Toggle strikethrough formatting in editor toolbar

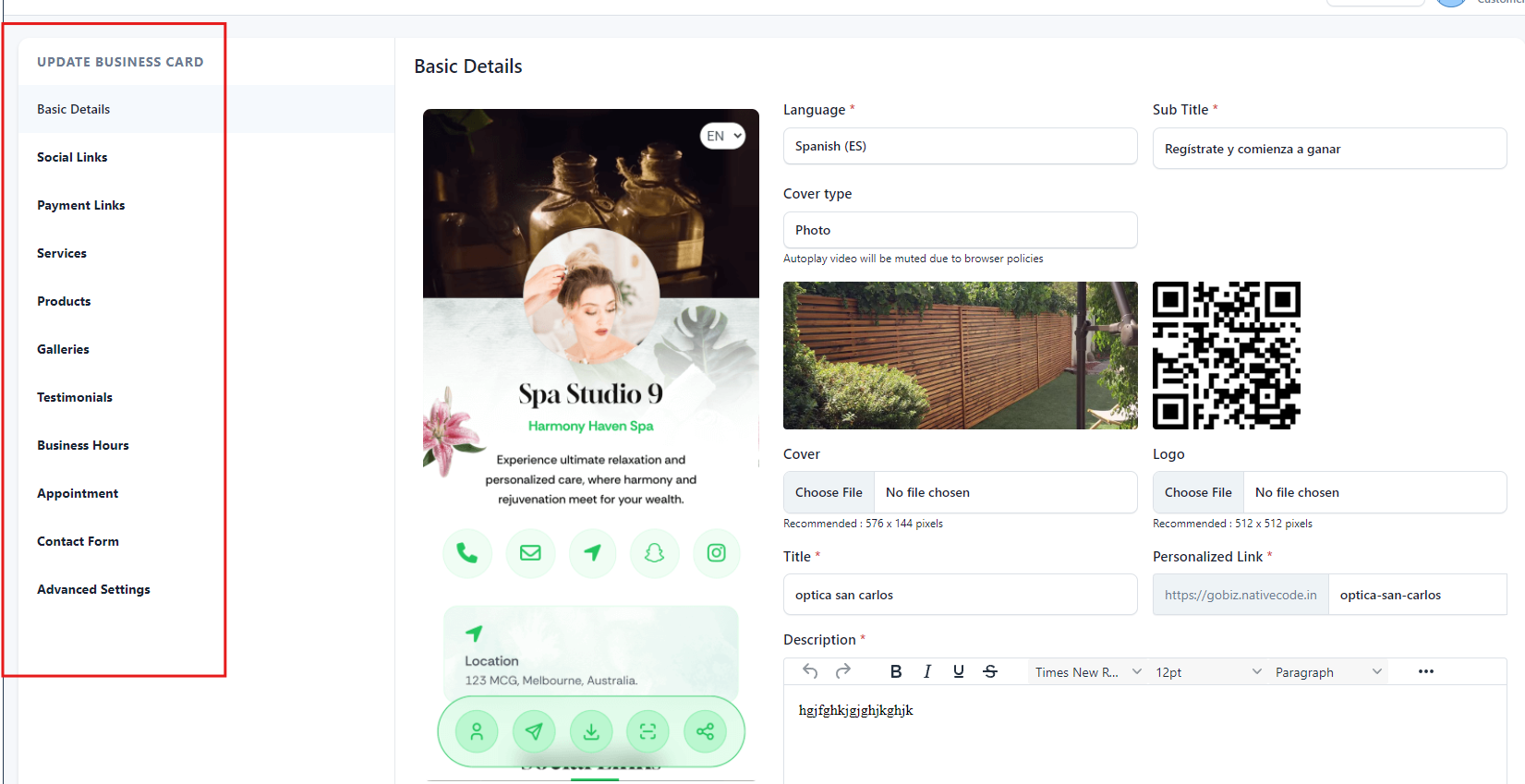coord(989,671)
